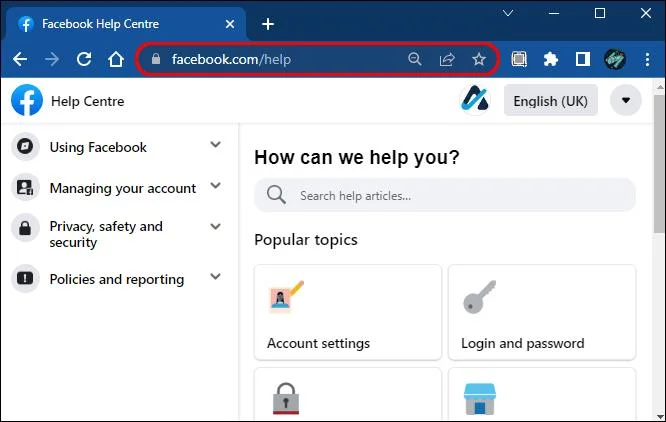Image resolution: width=666 pixels, height=422 pixels.
Task: Open the screenshot capture extension icon
Action: pyautogui.click(x=519, y=59)
